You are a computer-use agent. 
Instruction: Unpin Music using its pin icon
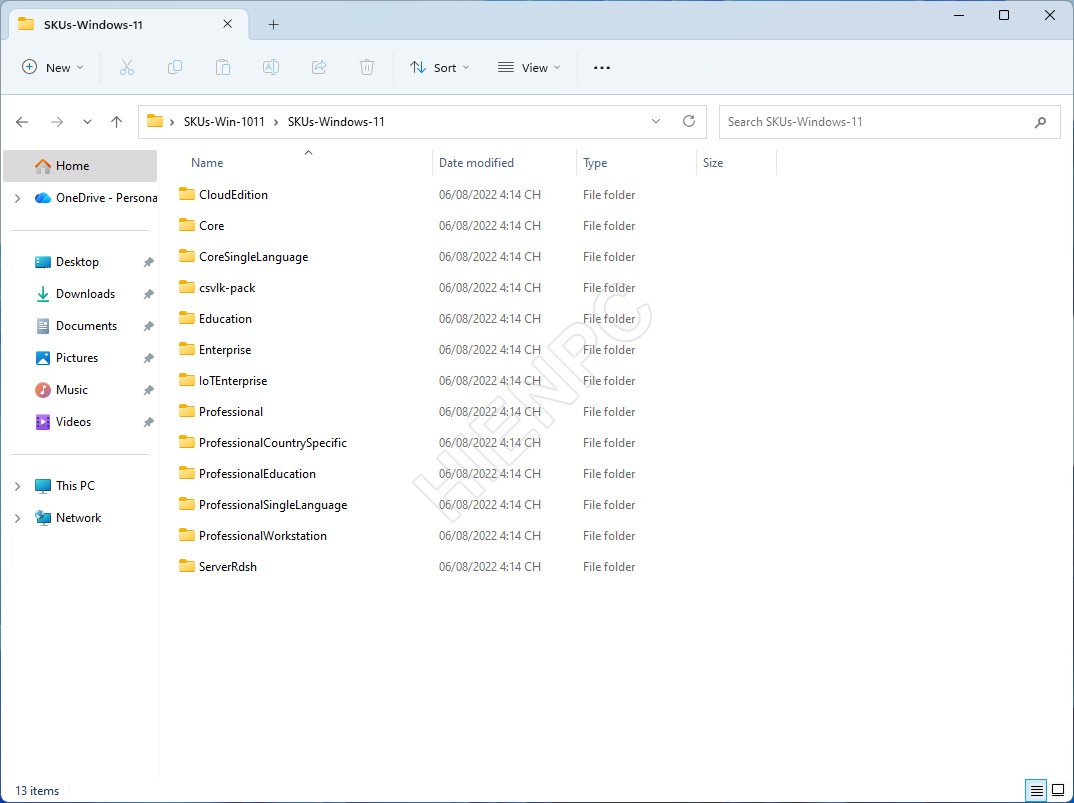[148, 391]
